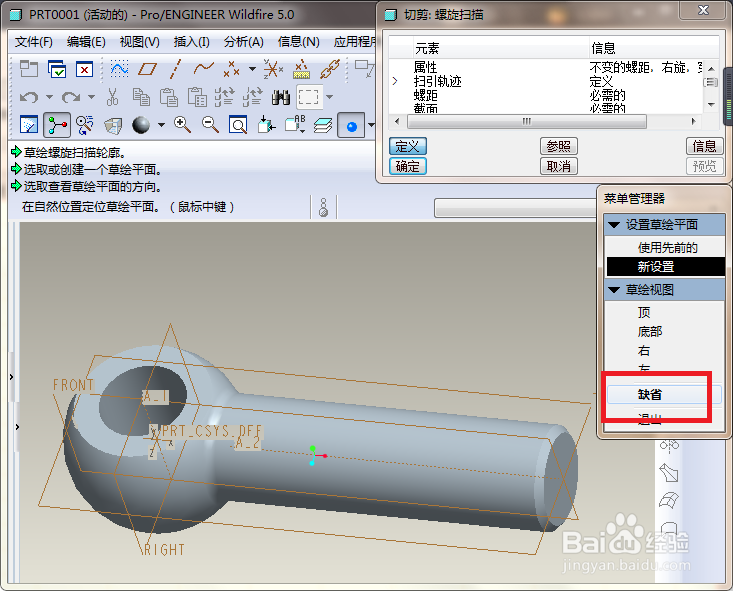
Task: Click the 参照 button
Action: tap(559, 146)
